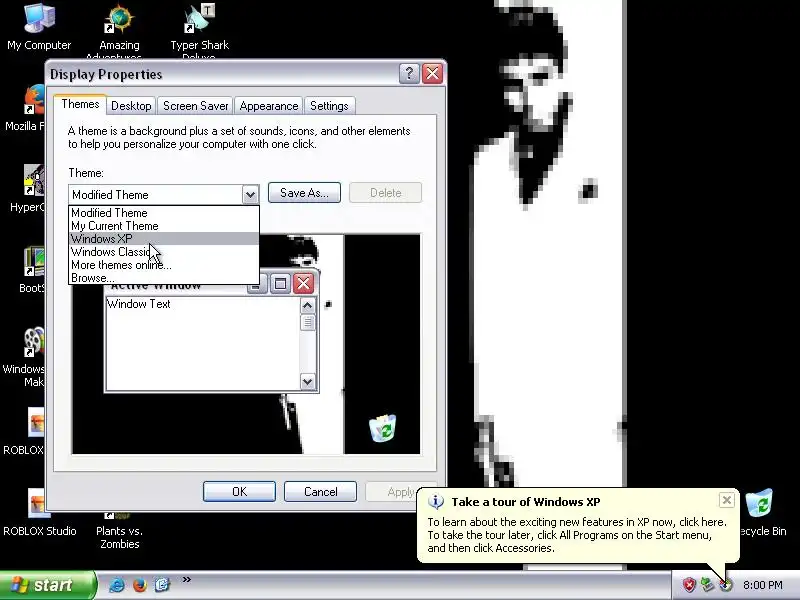Click preview window scrollbar down arrow
Image resolution: width=800 pixels, height=600 pixels.
(x=308, y=381)
